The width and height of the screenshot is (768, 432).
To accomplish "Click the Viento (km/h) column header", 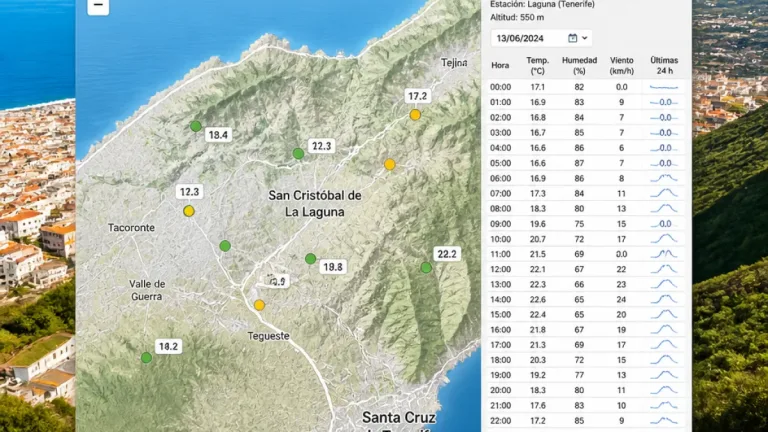I will click(622, 66).
